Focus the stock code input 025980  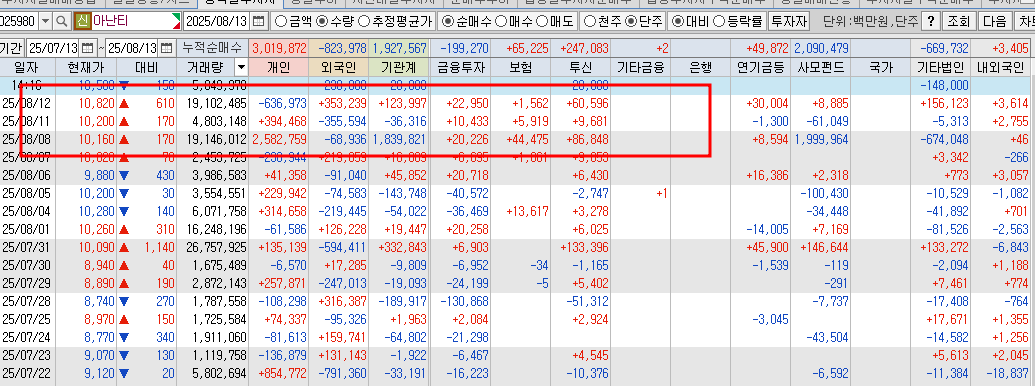[19, 21]
